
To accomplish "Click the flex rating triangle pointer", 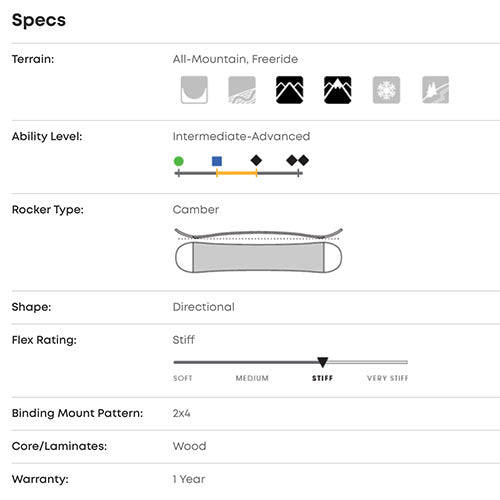I will click(x=322, y=362).
